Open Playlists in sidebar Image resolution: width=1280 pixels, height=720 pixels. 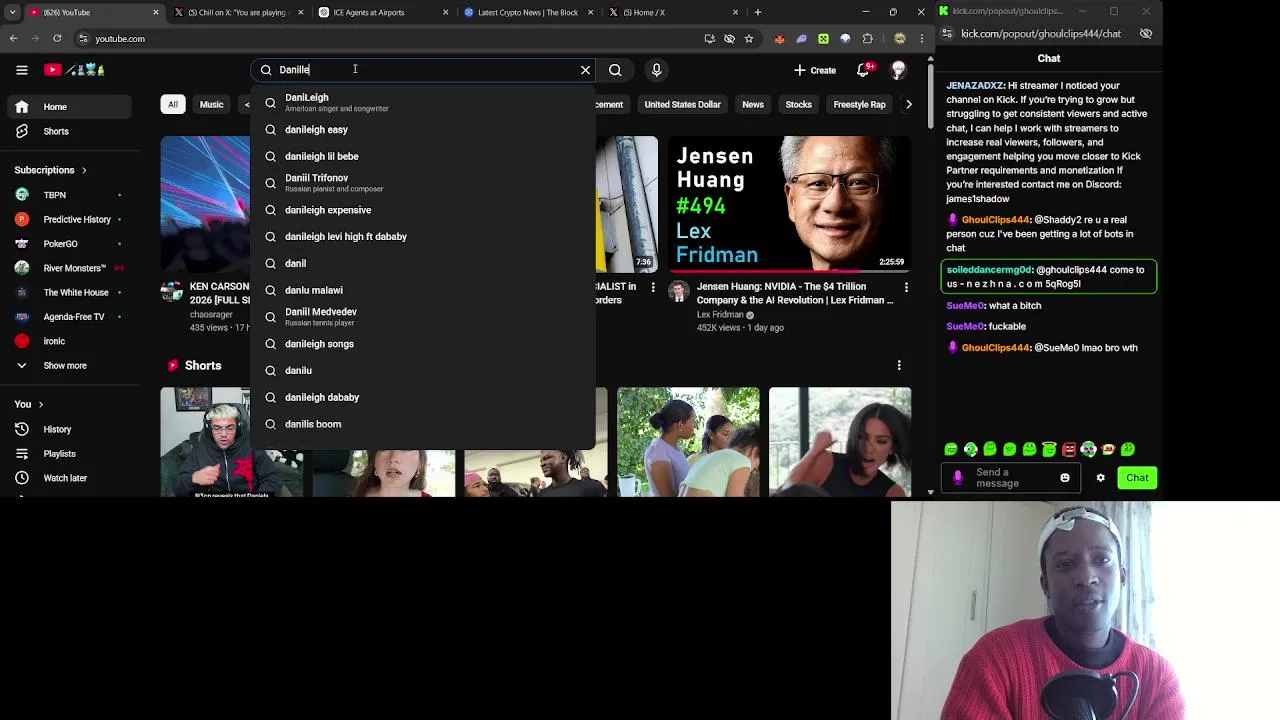67,454
